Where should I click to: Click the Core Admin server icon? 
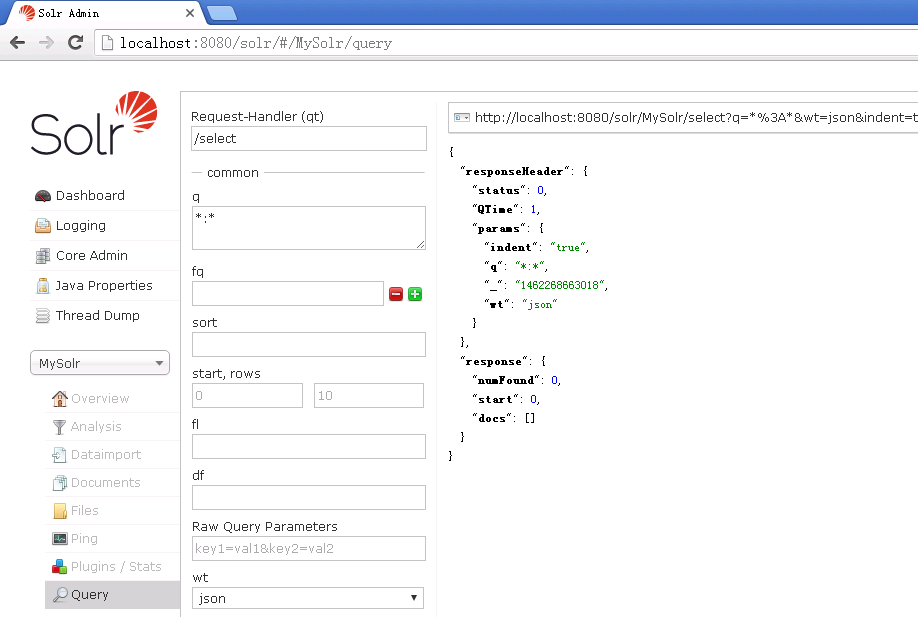pyautogui.click(x=43, y=256)
